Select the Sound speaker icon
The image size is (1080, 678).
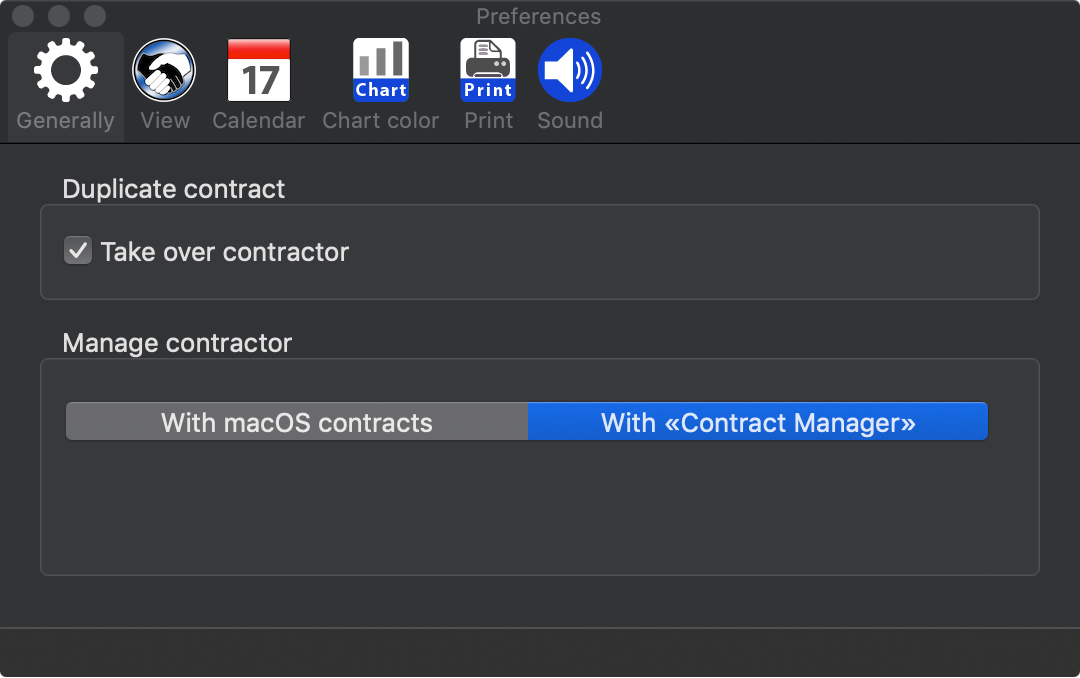570,70
